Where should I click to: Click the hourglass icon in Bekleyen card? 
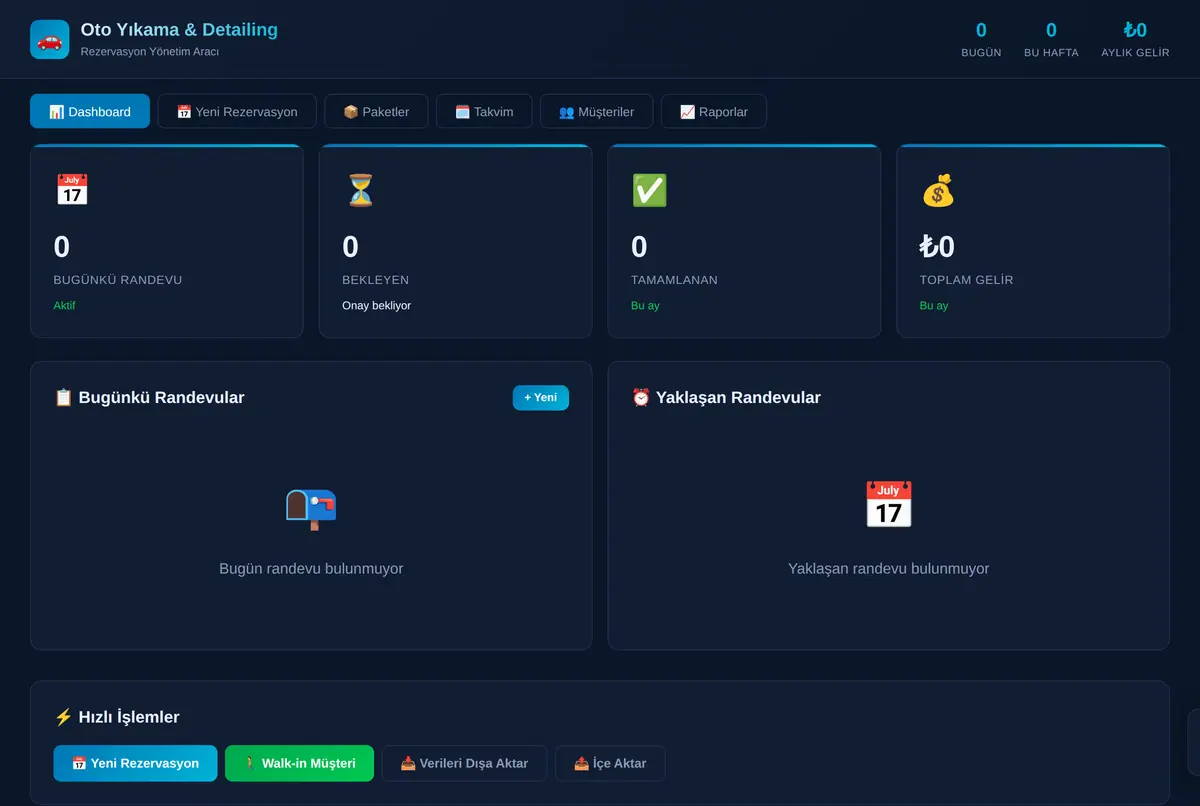pos(360,190)
